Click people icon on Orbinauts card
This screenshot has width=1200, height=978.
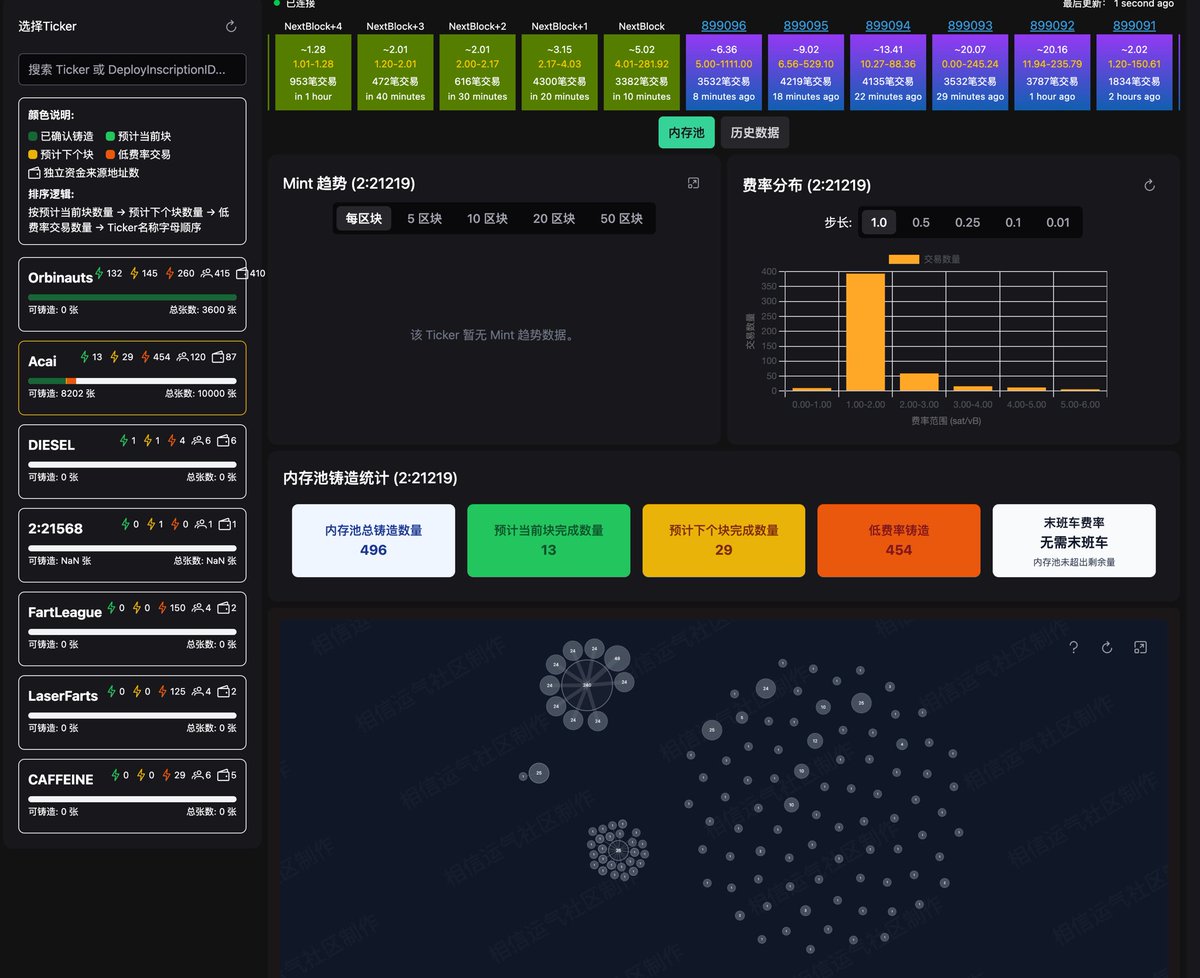[206, 273]
